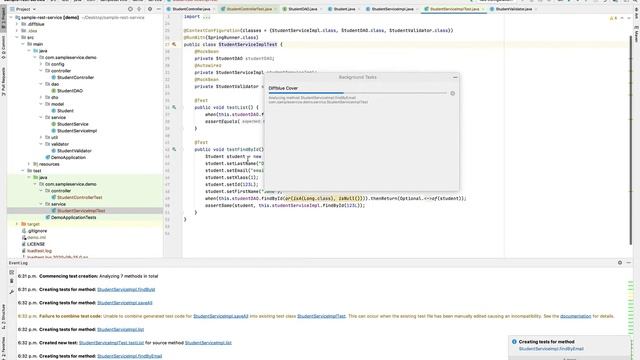Viewport: 640px width, 360px height.
Task: Open the Favorites side tool window
Action: 3,347
